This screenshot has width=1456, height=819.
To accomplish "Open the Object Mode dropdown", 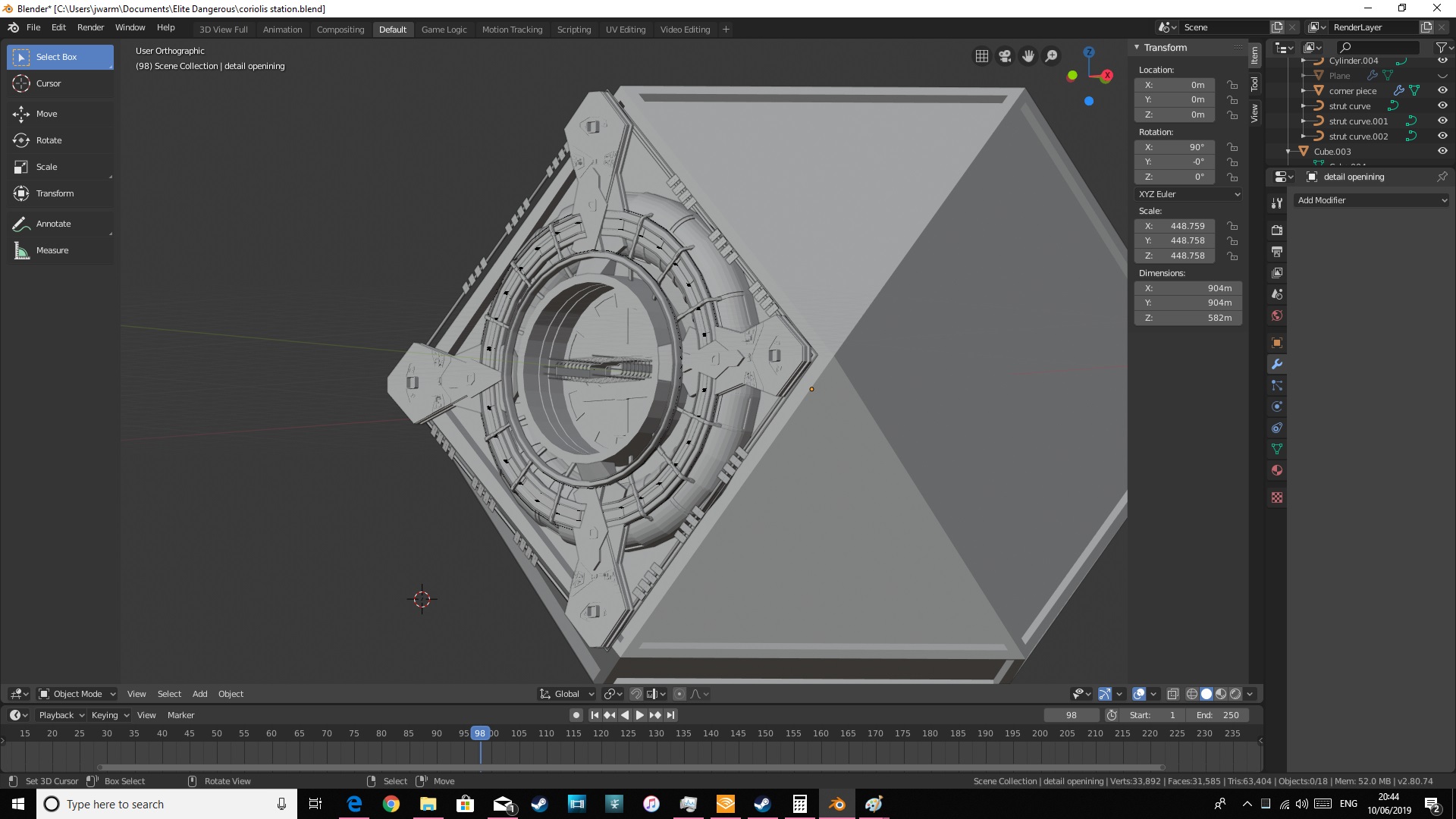I will point(77,694).
